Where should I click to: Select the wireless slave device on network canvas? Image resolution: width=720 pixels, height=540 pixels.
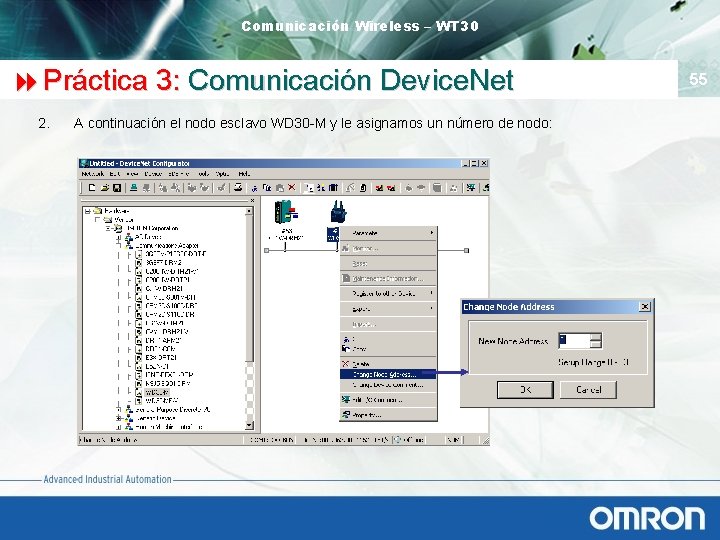(x=339, y=212)
